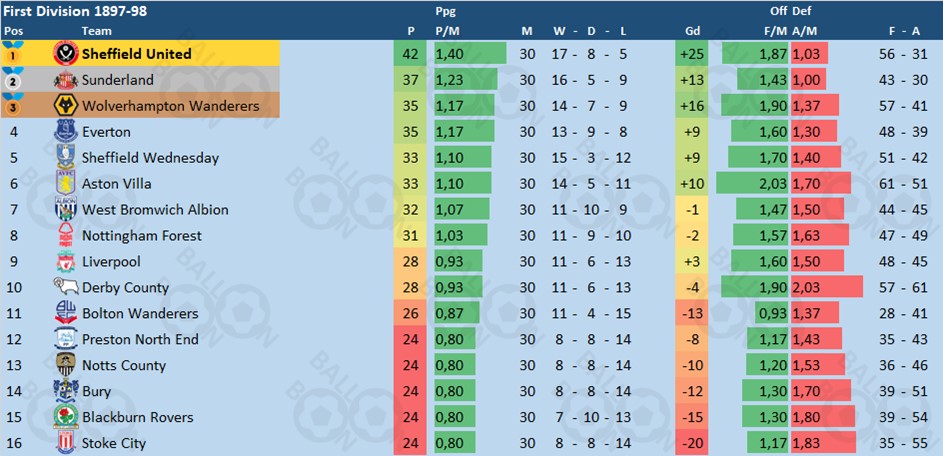Click the Sheffield United club crest

(66, 54)
